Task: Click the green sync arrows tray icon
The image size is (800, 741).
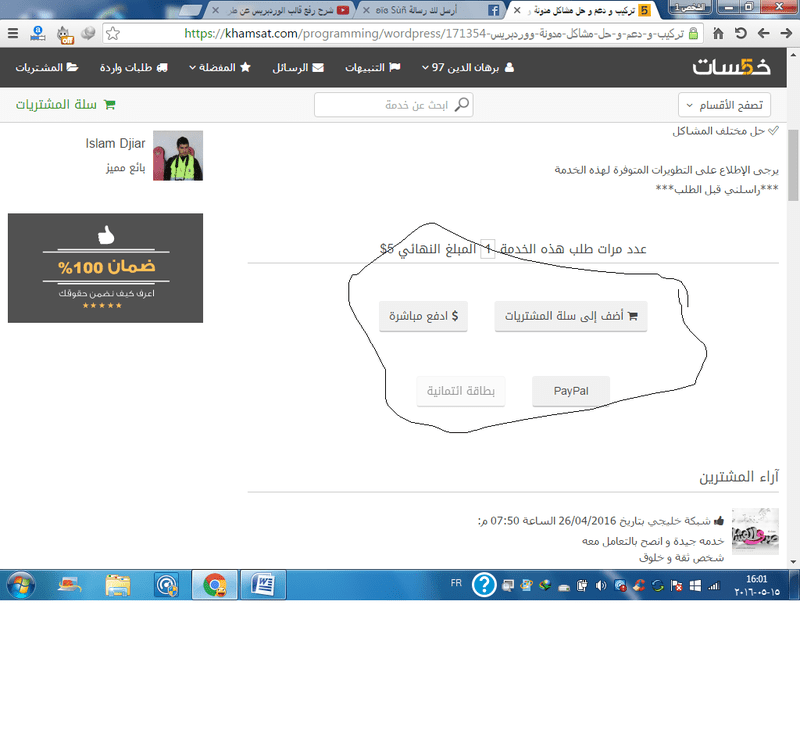Action: pos(658,586)
